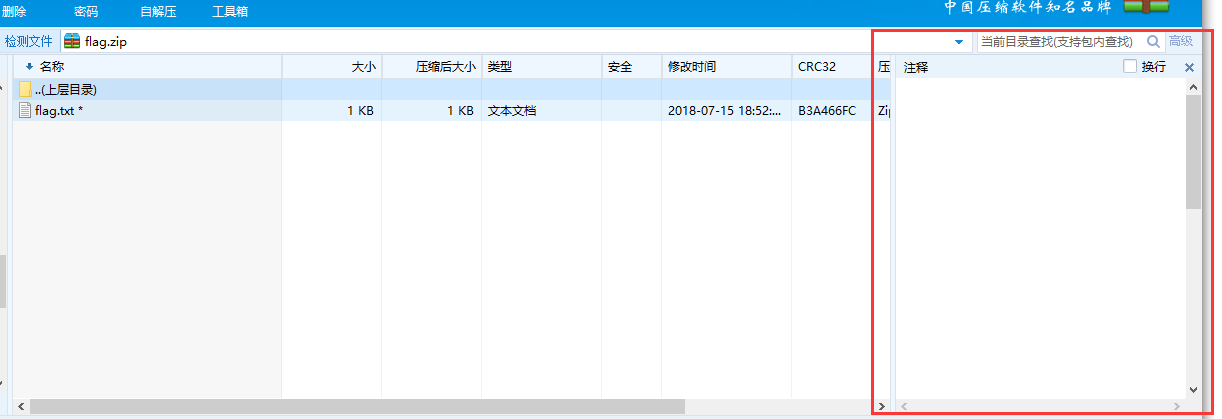Sort by the 大小 column header
This screenshot has height=419, width=1222.
332,67
